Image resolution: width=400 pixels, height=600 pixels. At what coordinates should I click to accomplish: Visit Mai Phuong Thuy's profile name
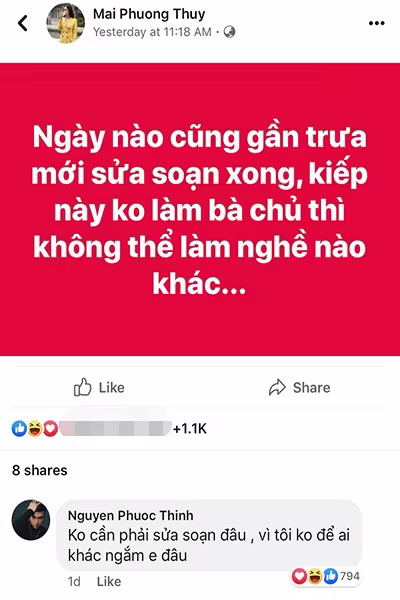[x=149, y=14]
